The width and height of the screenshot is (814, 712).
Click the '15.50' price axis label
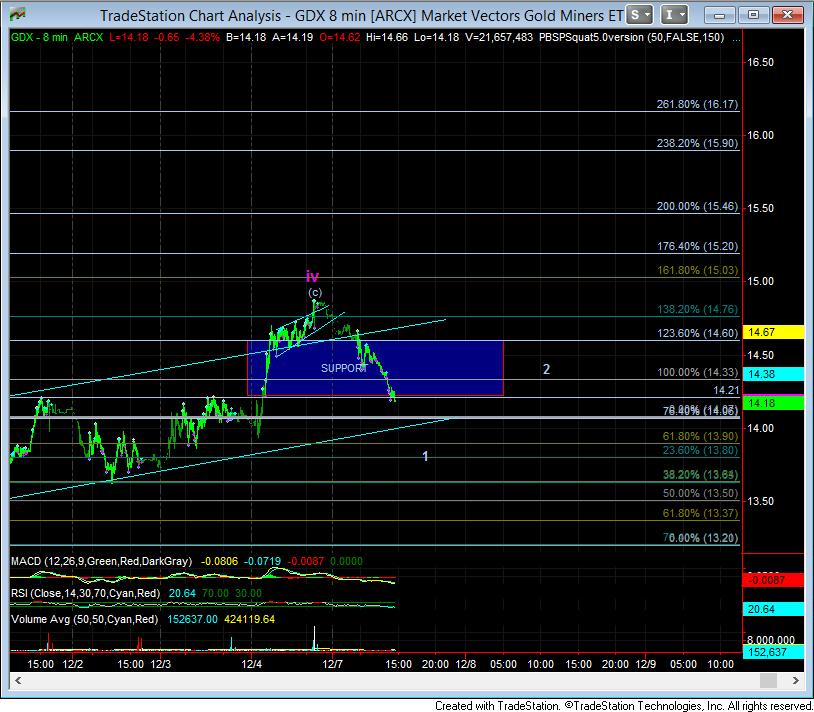click(761, 208)
